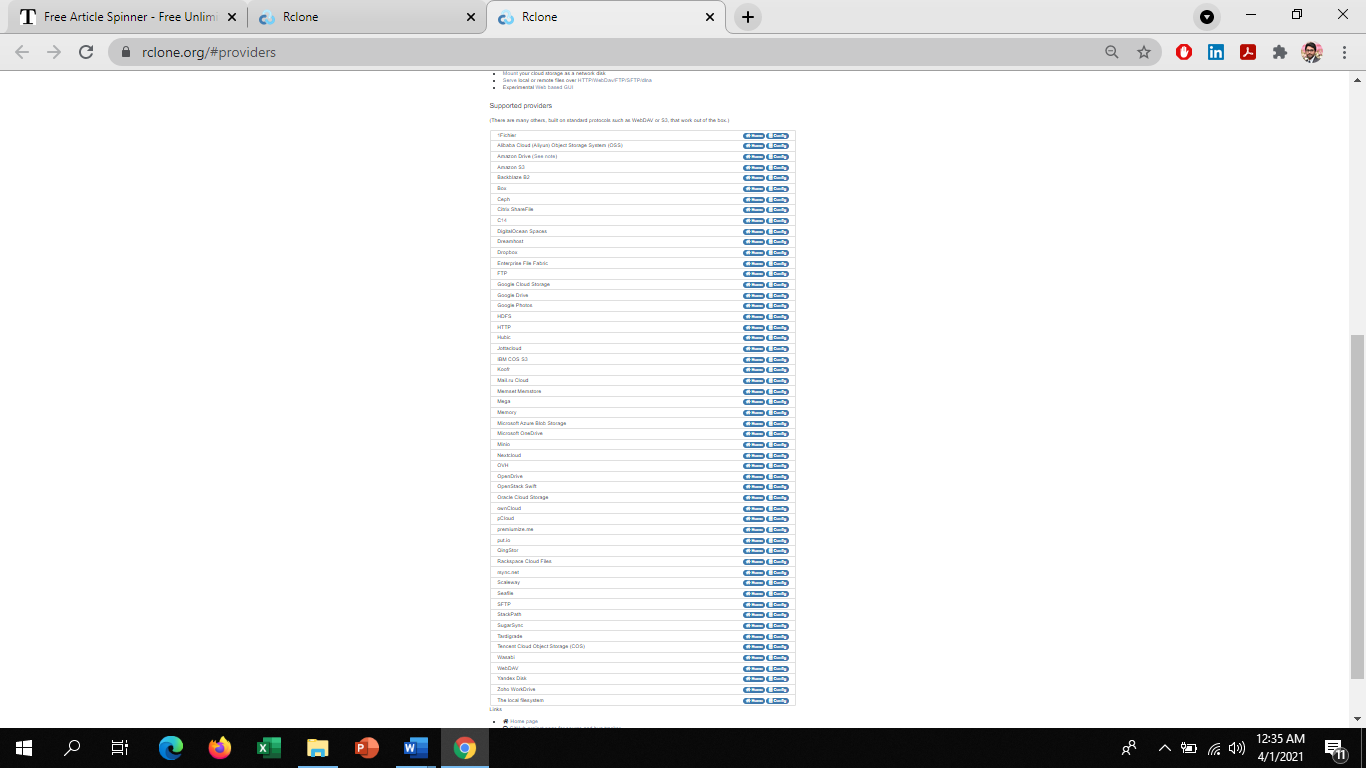Go back to the previous page

pyautogui.click(x=22, y=52)
